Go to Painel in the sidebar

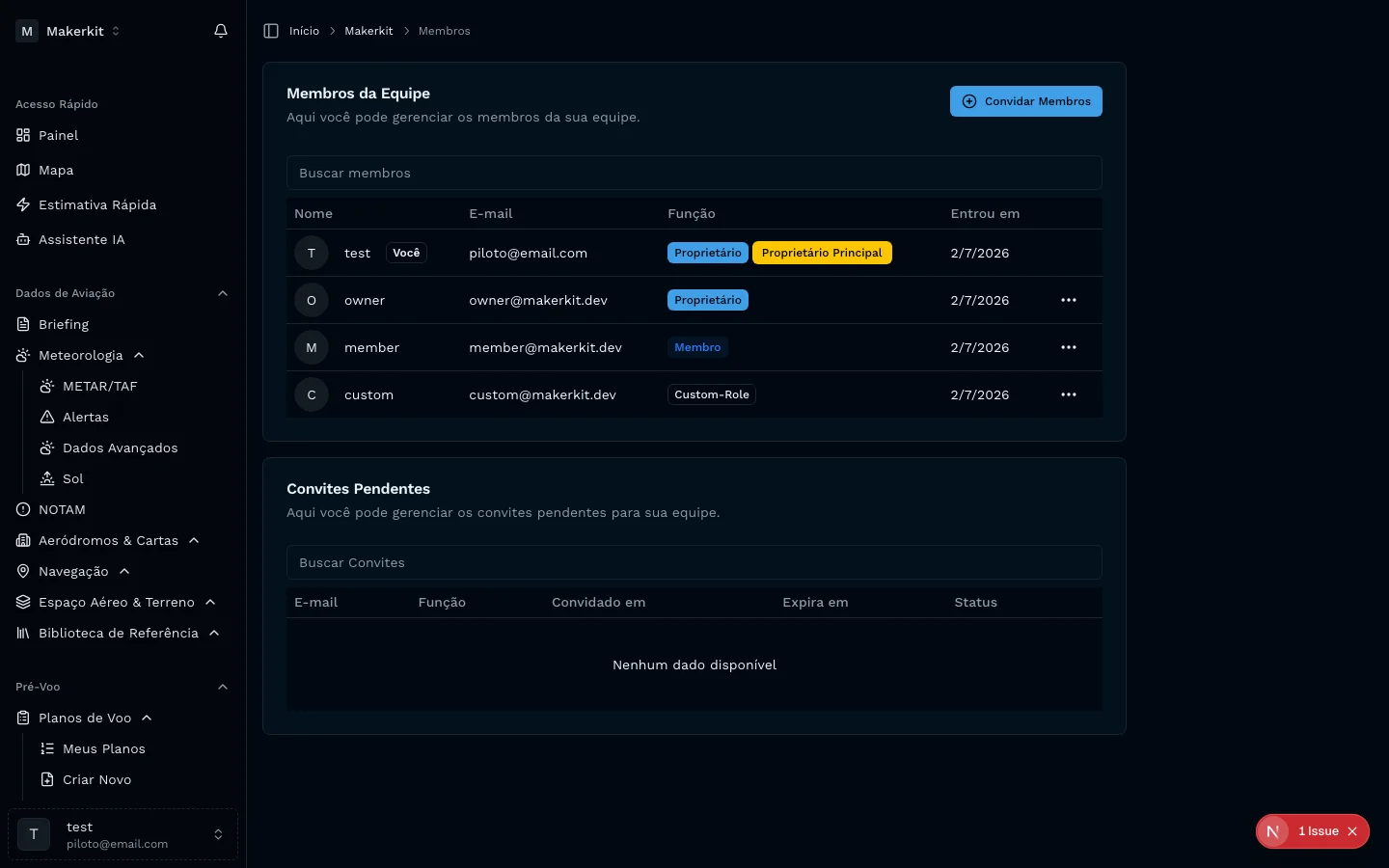click(59, 135)
